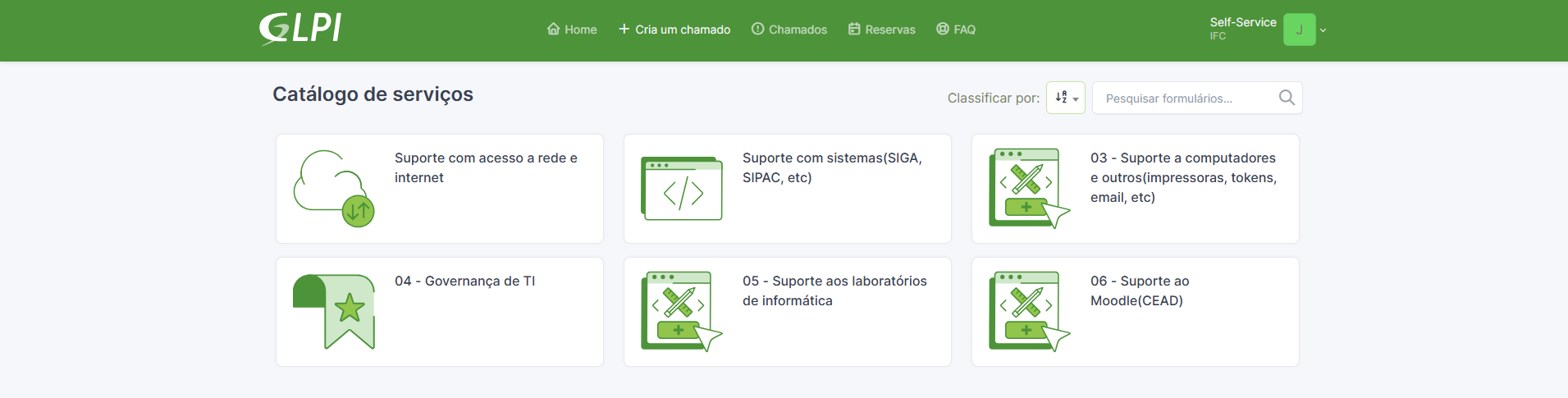Open the Chamados menu item
The height and width of the screenshot is (398, 1568).
point(789,30)
